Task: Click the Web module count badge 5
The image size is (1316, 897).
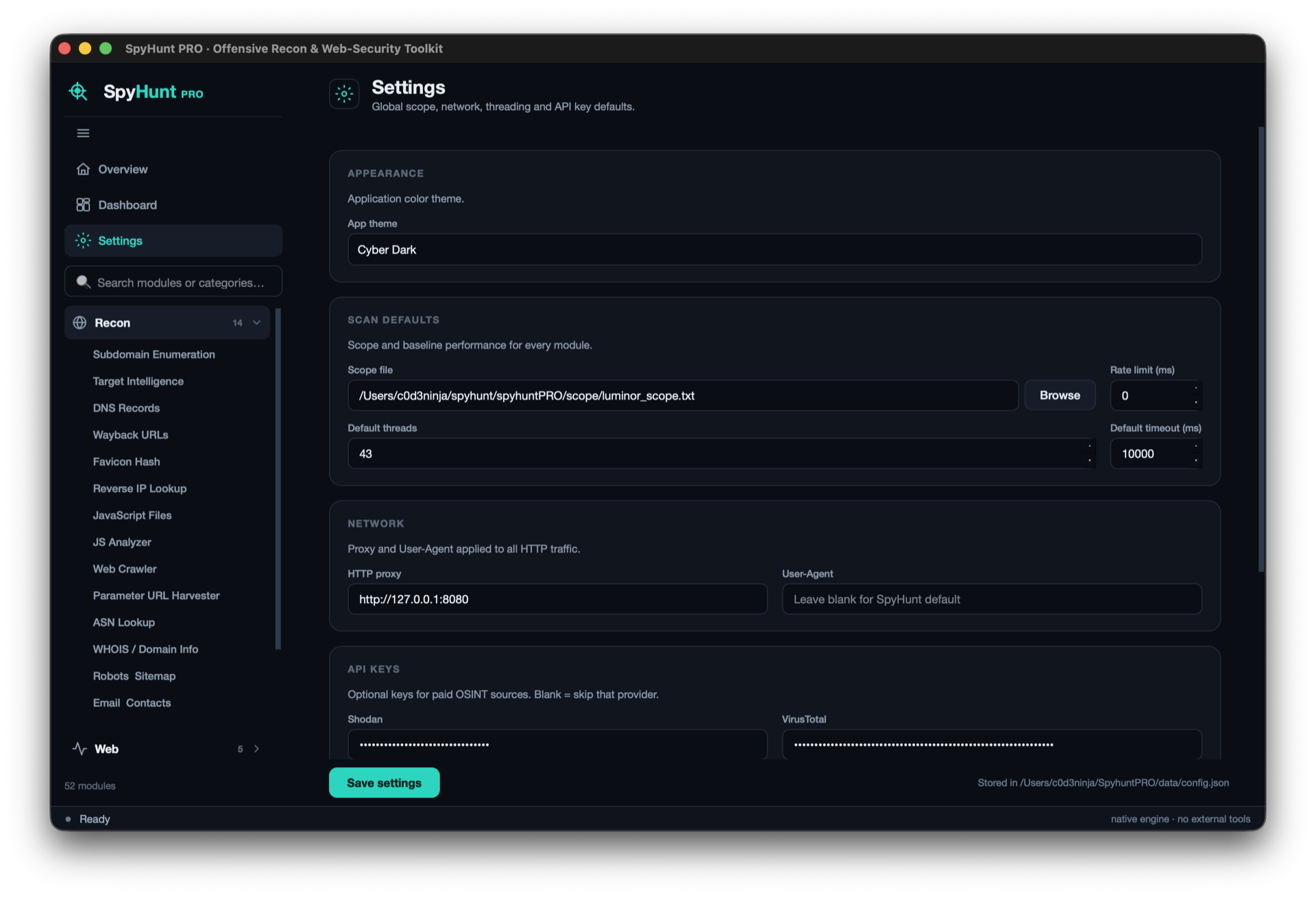Action: 240,748
